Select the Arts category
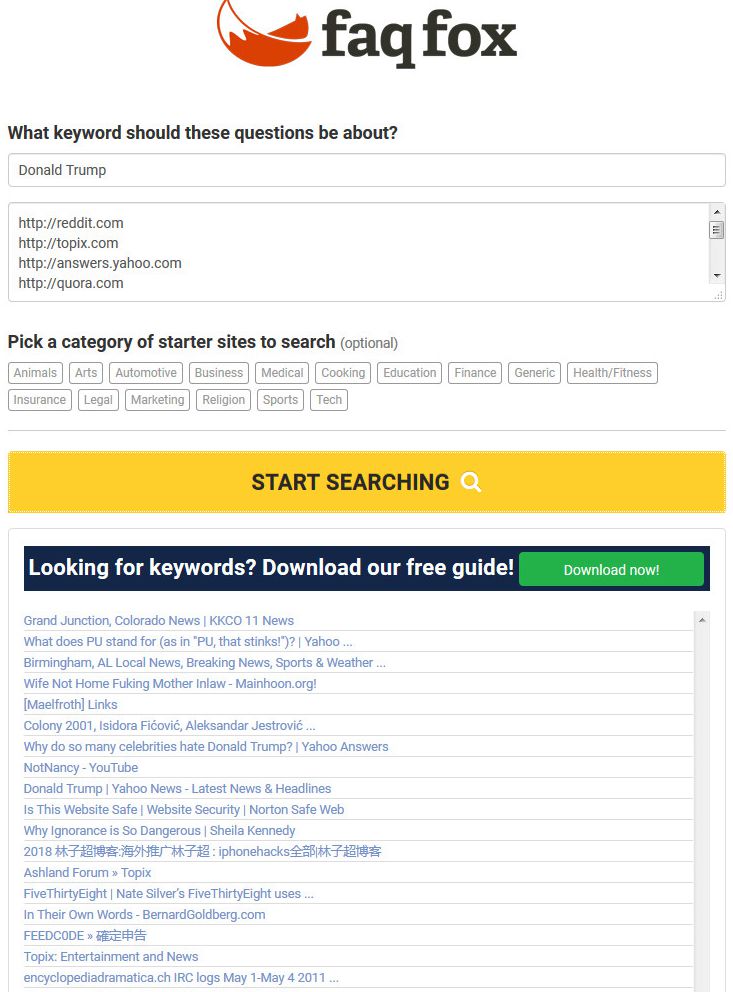 pyautogui.click(x=86, y=373)
